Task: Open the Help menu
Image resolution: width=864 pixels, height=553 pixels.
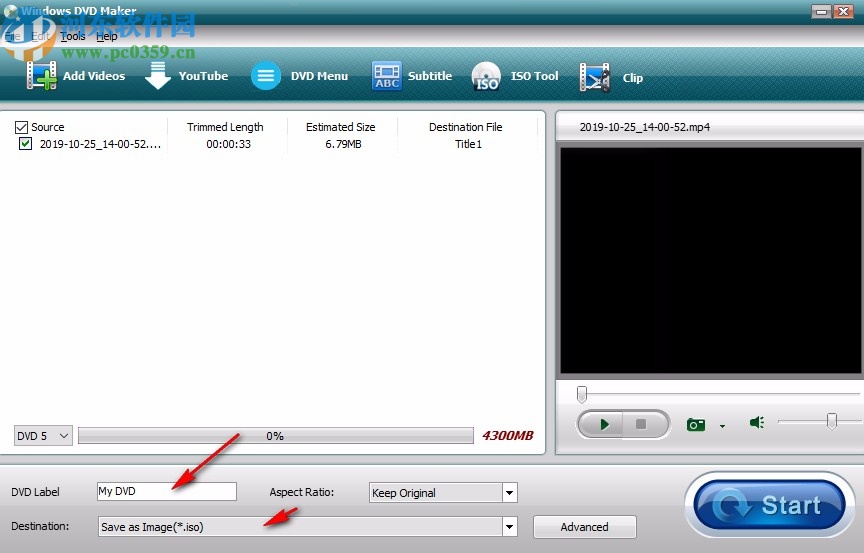Action: pos(106,36)
